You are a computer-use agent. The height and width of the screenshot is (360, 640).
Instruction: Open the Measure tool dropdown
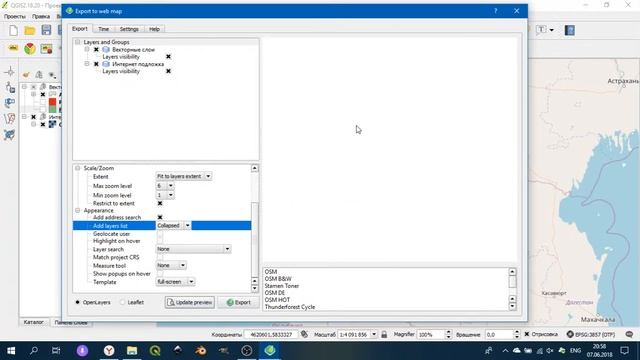coord(171,265)
